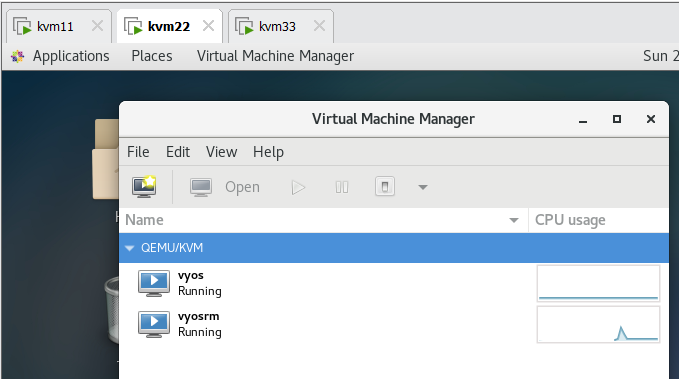
Task: Click the vyos CPU usage graph
Action: 598,283
